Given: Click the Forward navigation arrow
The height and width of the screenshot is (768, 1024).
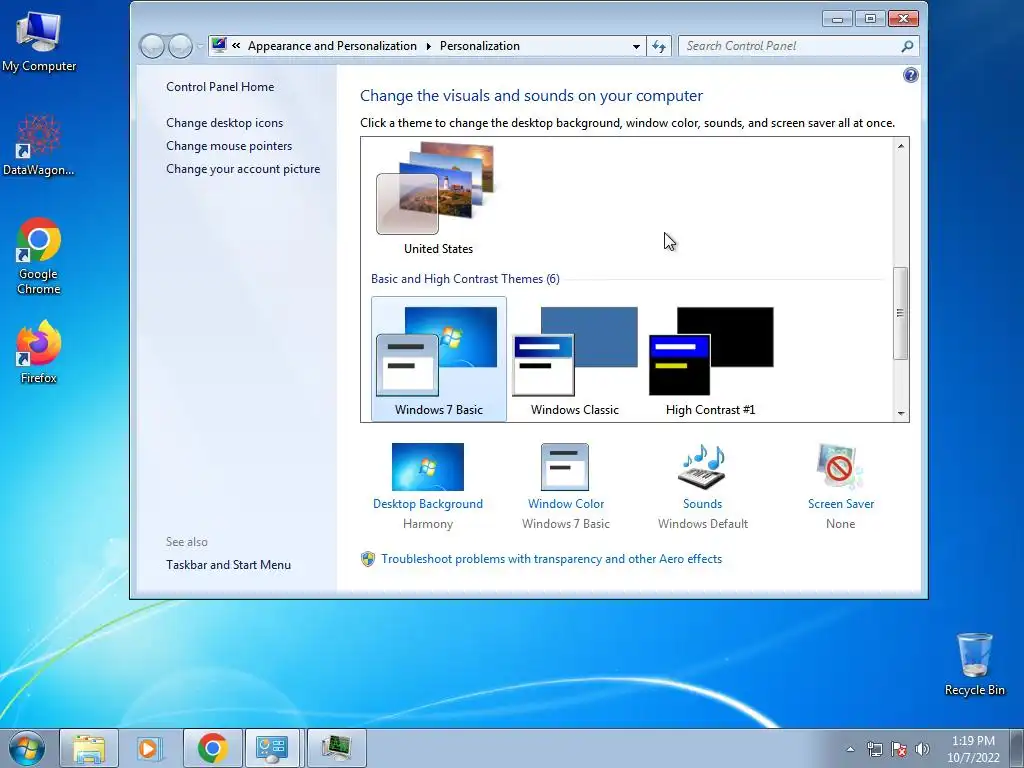Looking at the screenshot, I should pos(180,46).
